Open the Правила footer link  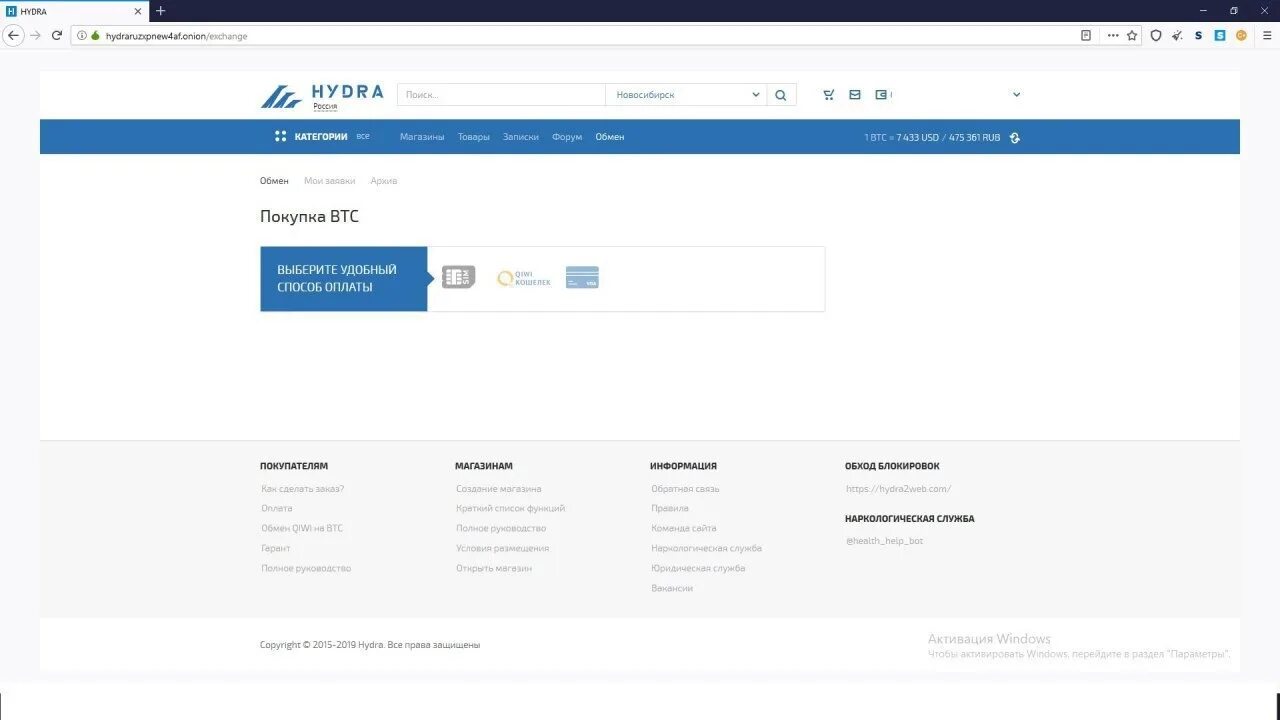pos(670,508)
